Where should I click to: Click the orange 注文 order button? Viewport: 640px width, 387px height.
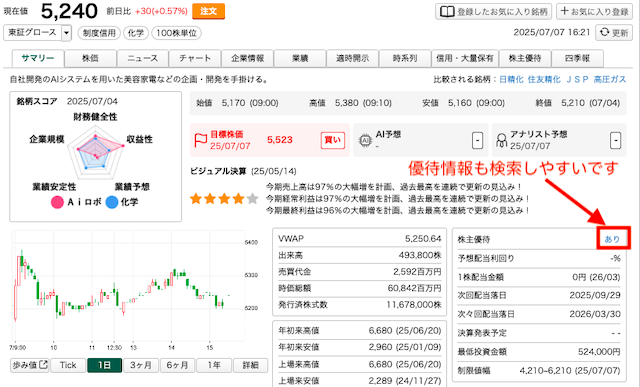(x=208, y=11)
